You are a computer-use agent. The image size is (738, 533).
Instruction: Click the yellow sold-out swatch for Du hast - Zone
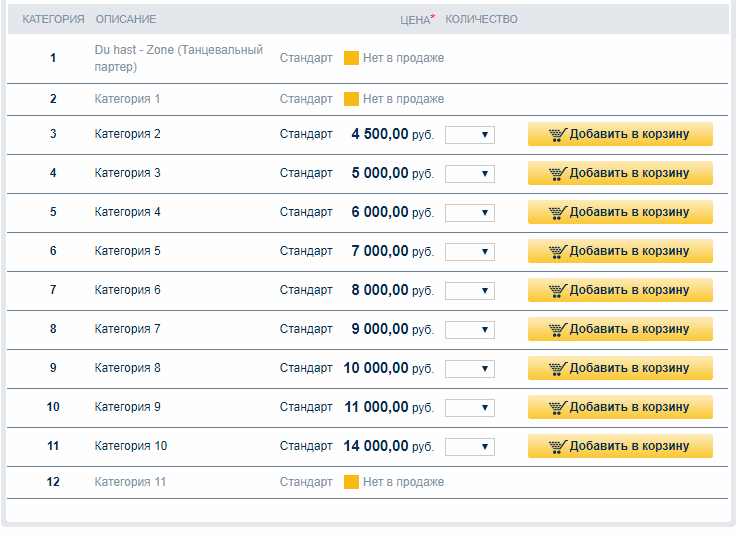351,59
